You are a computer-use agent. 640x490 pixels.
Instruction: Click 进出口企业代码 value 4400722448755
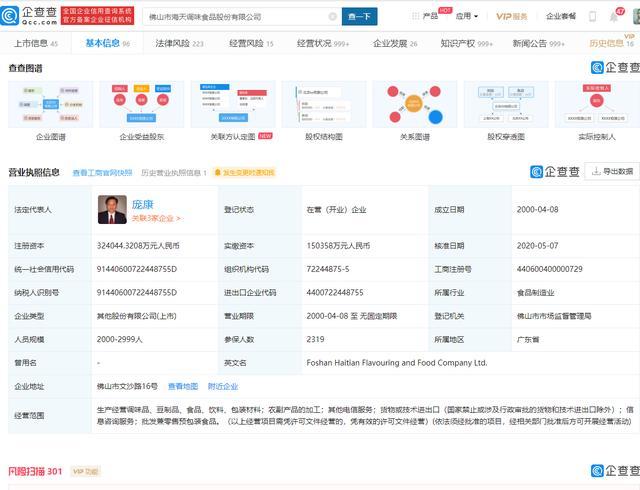point(335,292)
